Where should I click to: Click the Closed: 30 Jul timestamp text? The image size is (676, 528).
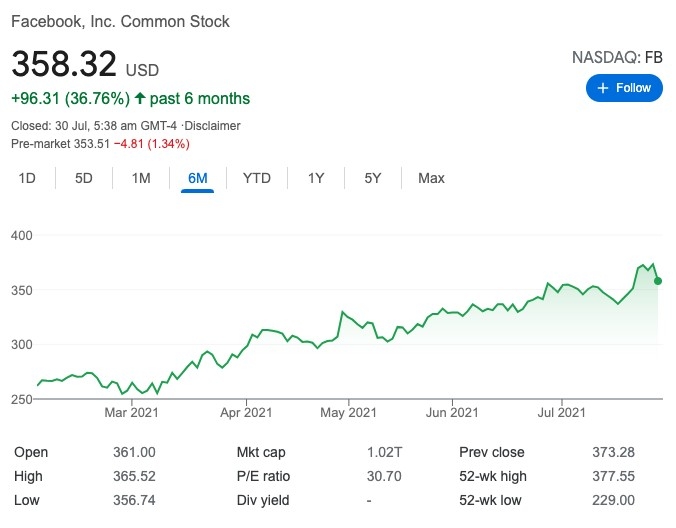(x=94, y=126)
